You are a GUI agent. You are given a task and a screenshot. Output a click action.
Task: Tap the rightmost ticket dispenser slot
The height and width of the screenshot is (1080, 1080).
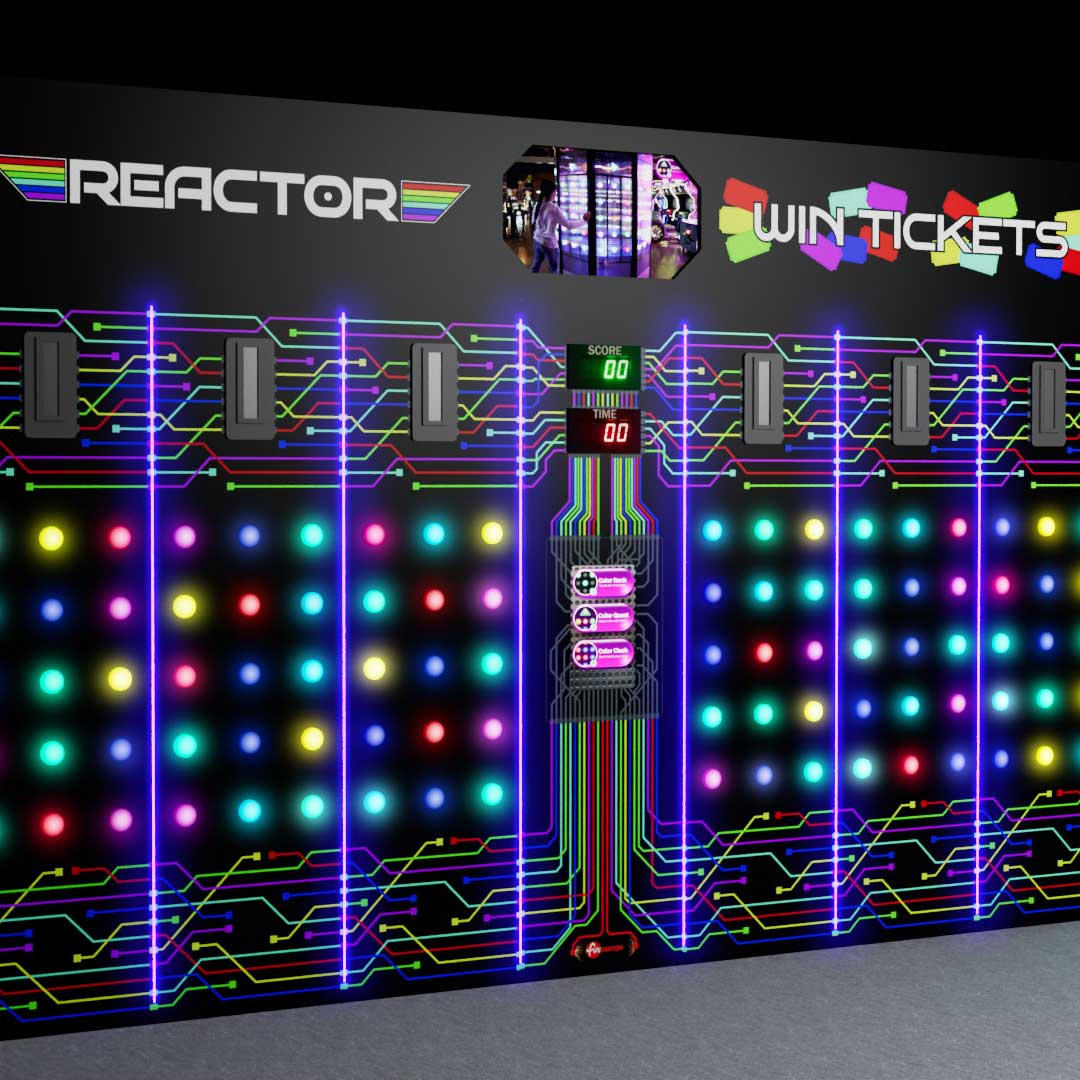coord(1048,403)
